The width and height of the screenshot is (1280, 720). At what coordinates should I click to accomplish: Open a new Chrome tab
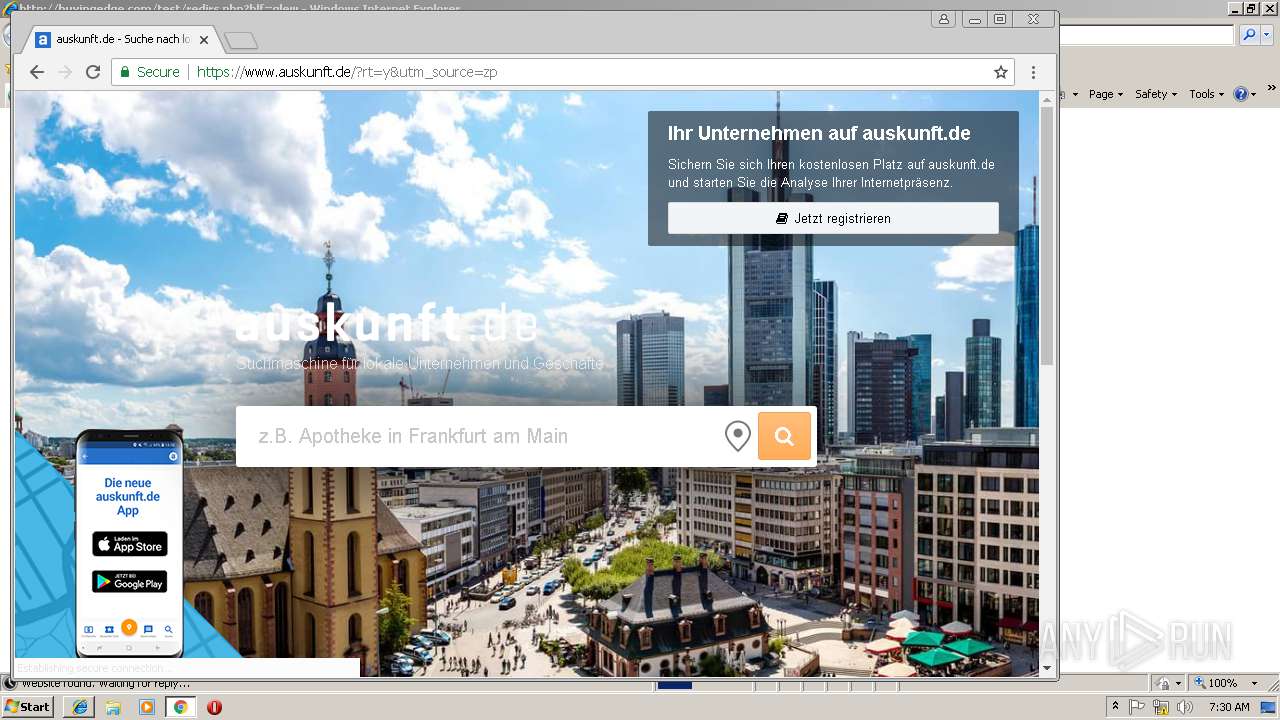point(241,40)
